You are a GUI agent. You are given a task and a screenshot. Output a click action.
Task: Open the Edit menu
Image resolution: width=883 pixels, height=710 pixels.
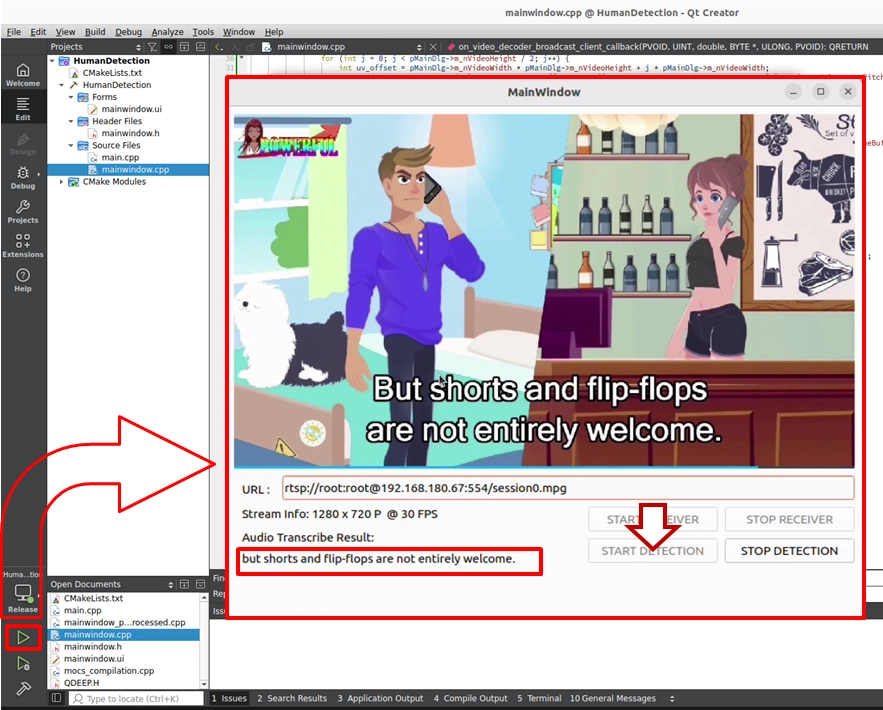[38, 32]
